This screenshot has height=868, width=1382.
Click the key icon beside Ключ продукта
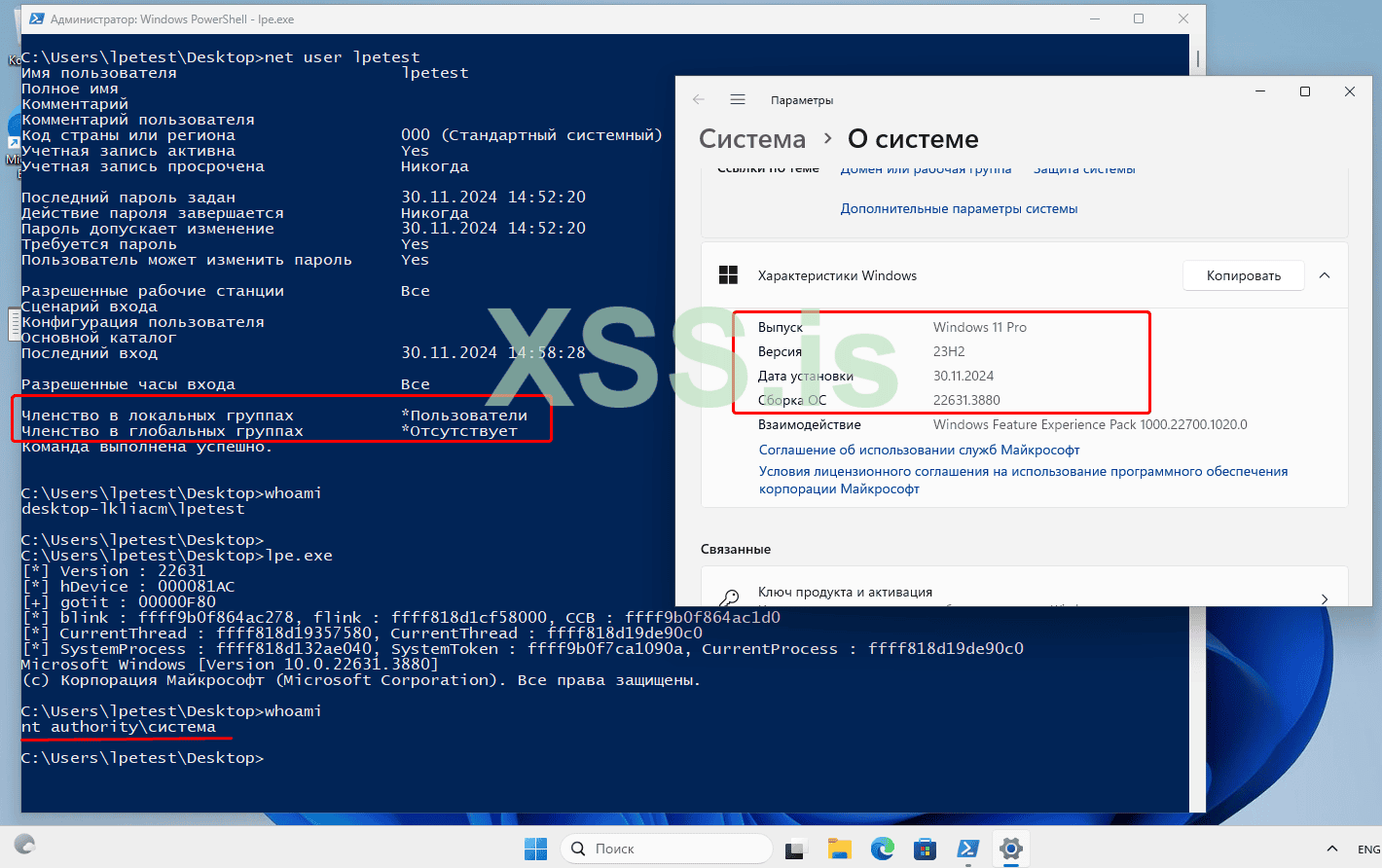point(728,597)
